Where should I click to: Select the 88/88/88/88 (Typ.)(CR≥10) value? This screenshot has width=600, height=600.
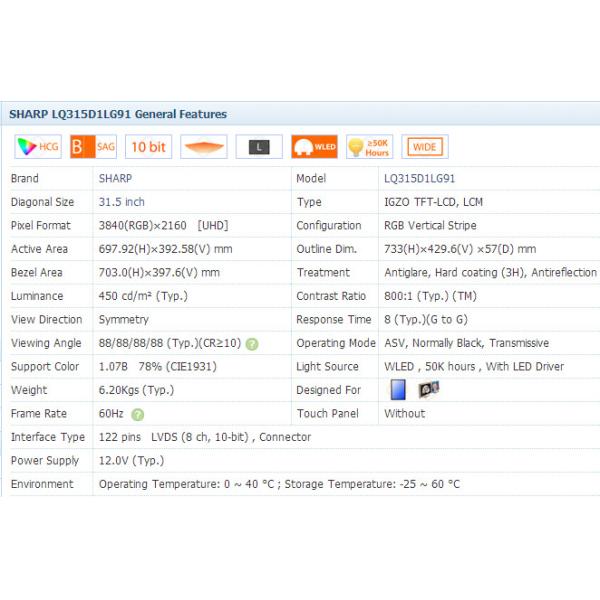[x=170, y=343]
